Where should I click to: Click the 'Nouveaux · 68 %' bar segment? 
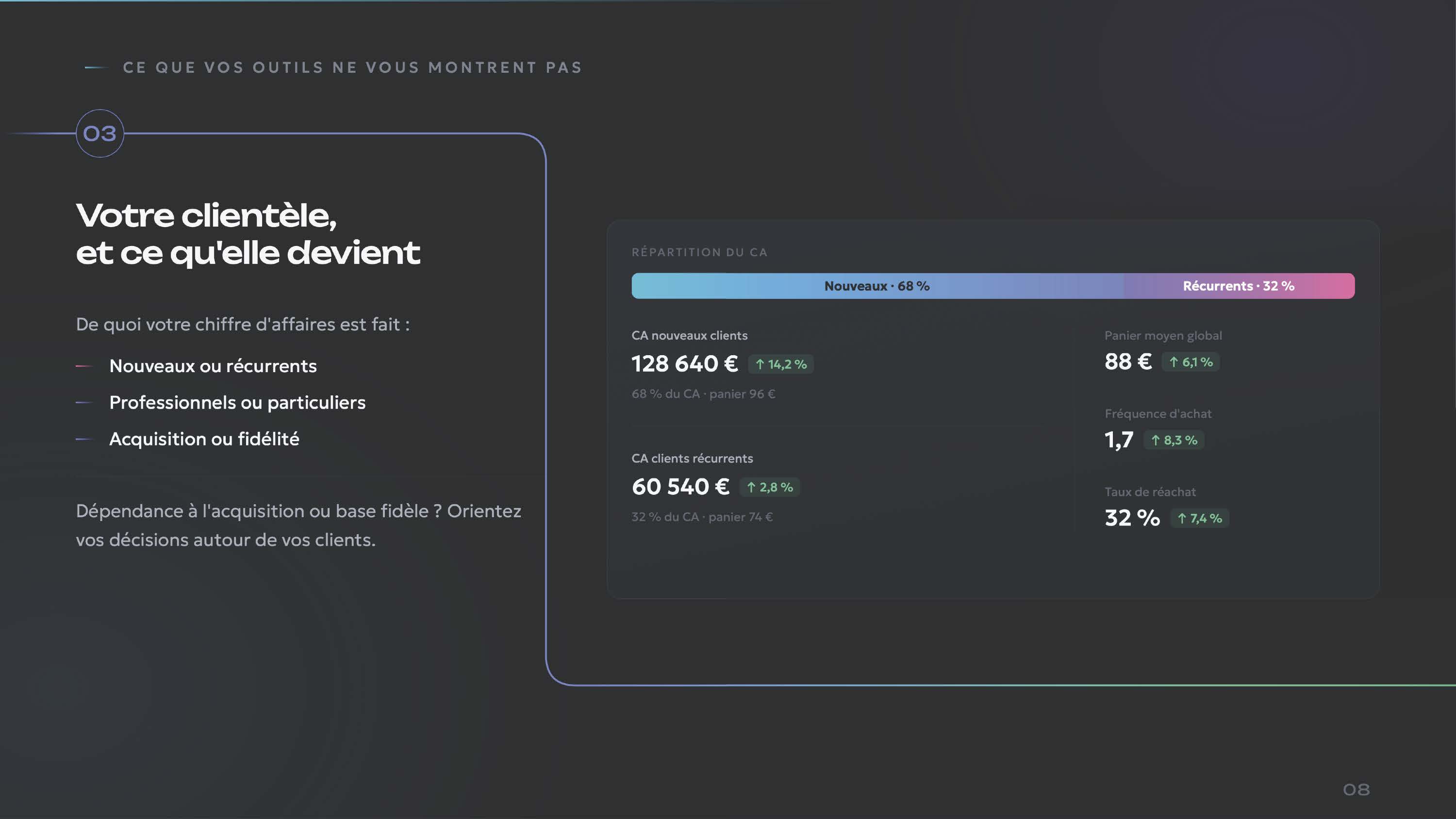point(877,286)
